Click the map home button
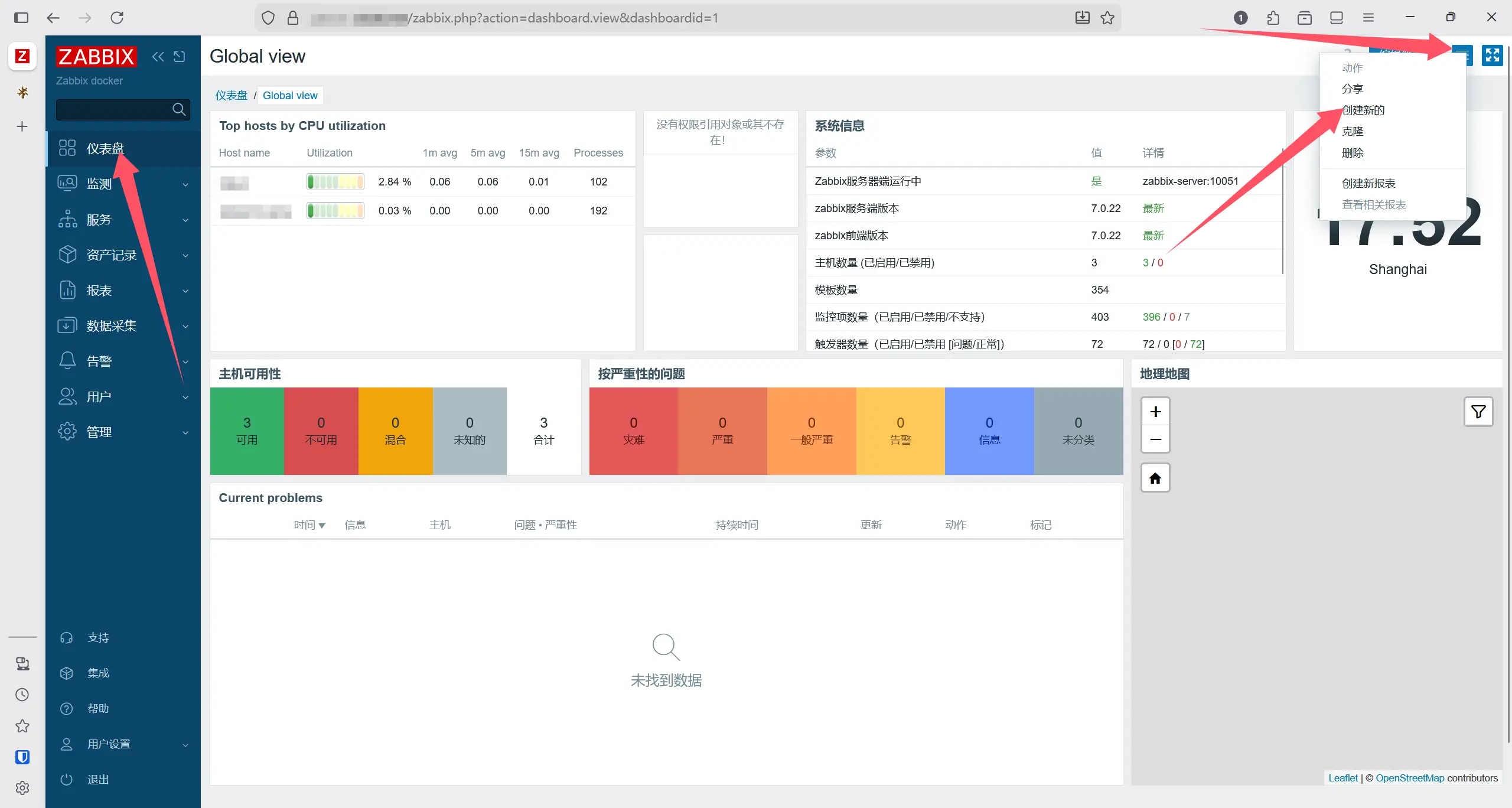The image size is (1512, 808). point(1155,478)
